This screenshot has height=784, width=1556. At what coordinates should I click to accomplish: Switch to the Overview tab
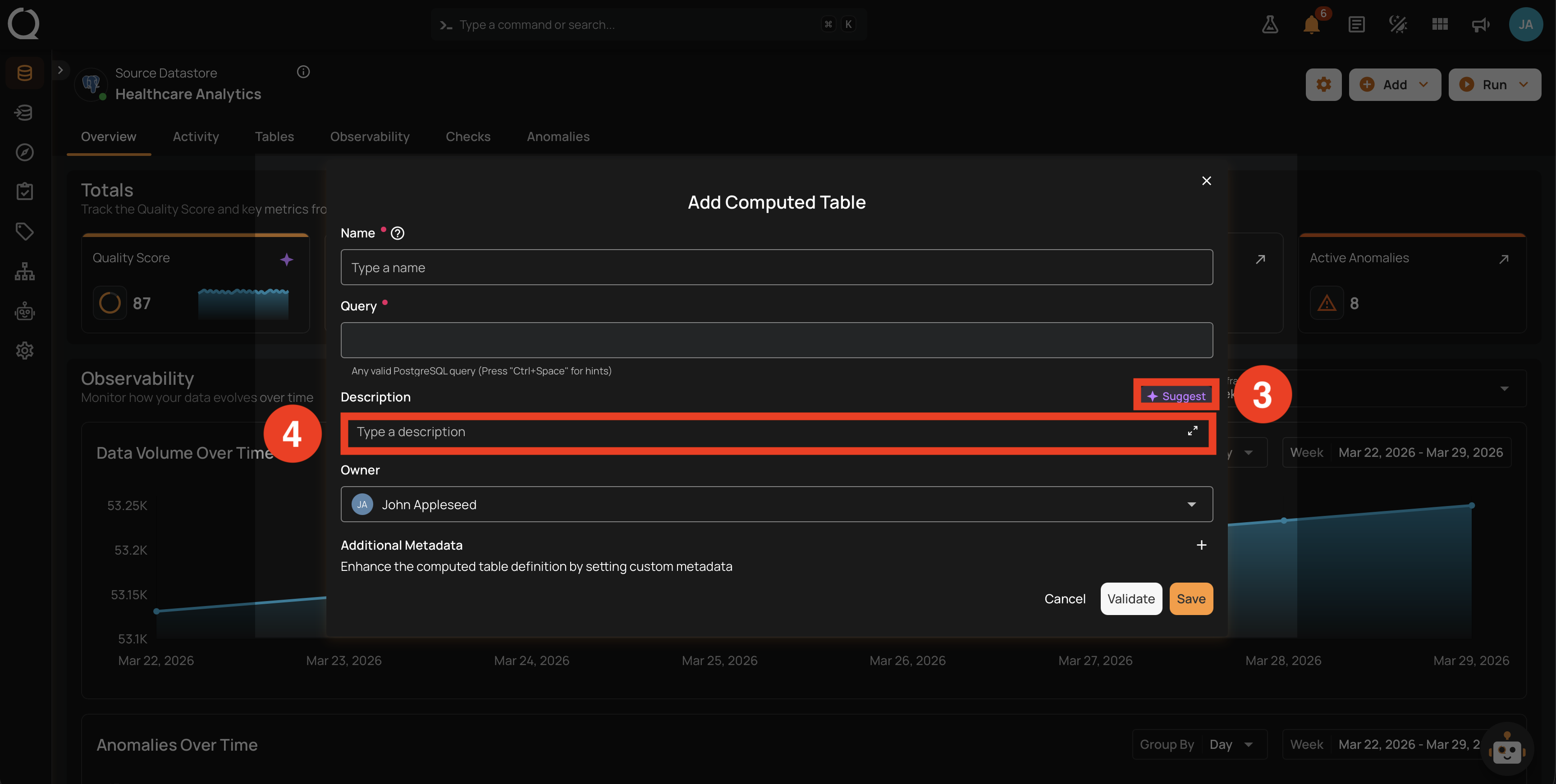tap(109, 137)
